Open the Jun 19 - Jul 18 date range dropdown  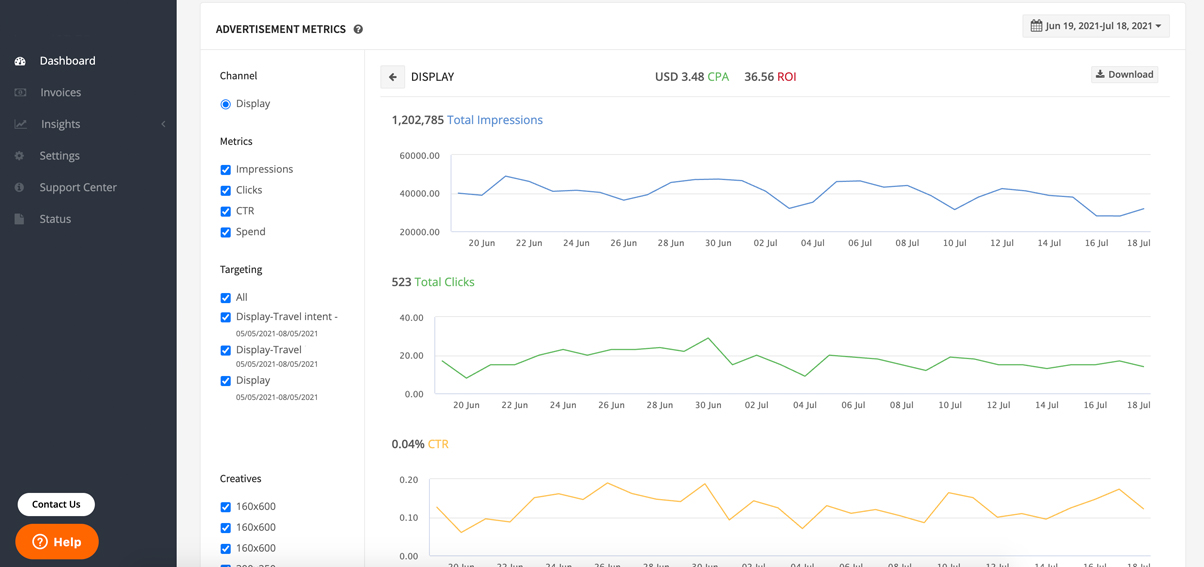(1096, 26)
